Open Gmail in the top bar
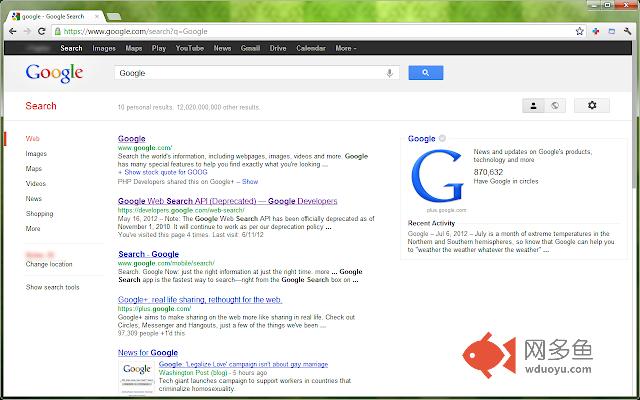The width and height of the screenshot is (640, 400). [250, 48]
